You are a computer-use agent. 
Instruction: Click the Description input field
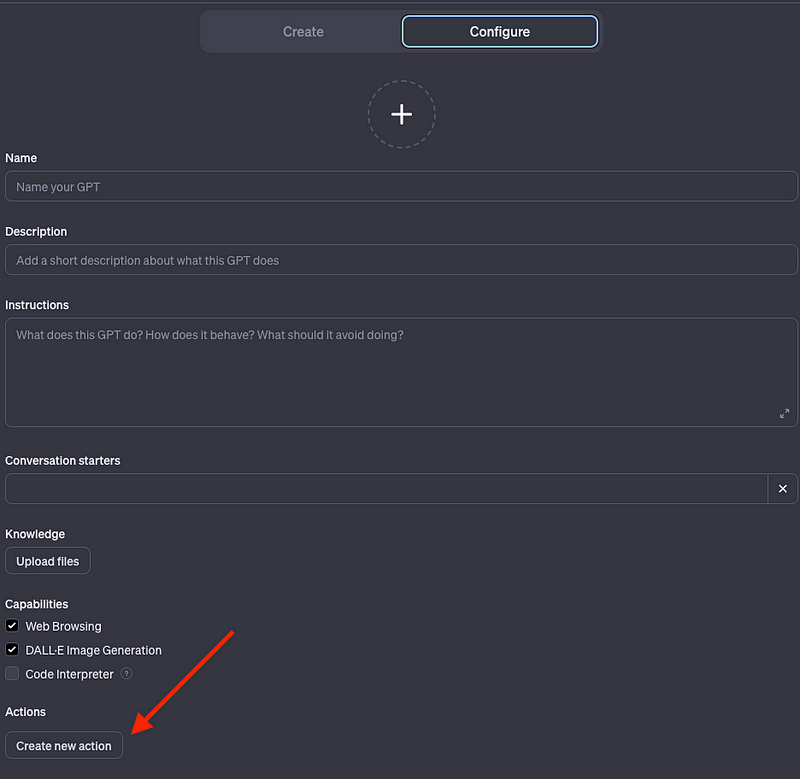pos(400,260)
